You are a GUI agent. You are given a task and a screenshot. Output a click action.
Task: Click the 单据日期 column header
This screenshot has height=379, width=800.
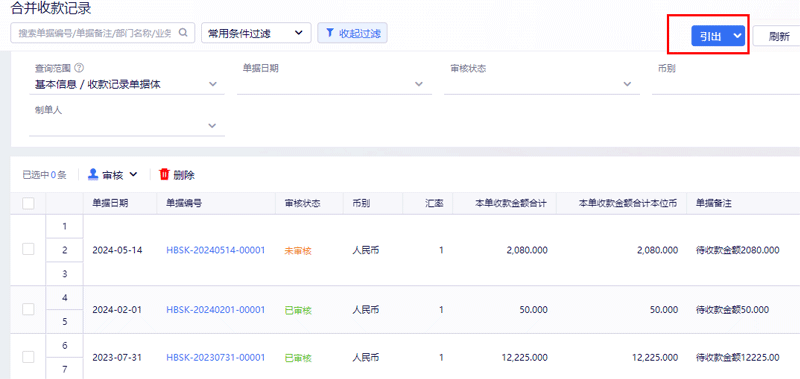pyautogui.click(x=110, y=203)
